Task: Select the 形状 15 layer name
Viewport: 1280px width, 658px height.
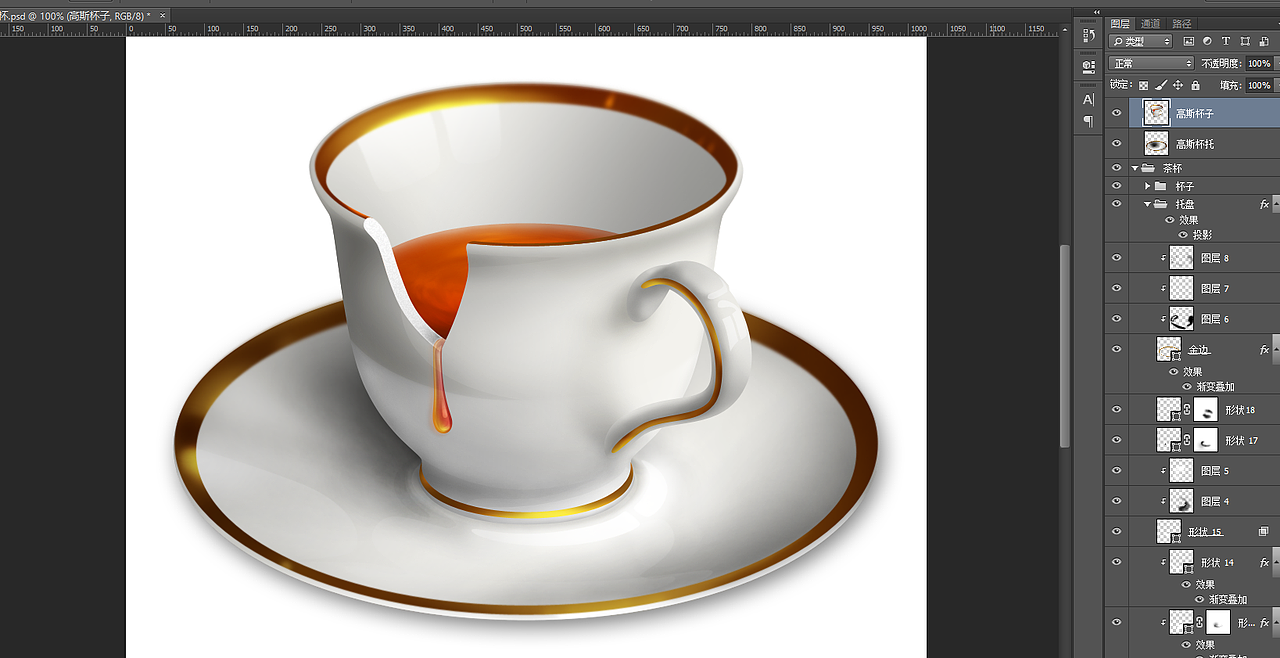Action: [x=1205, y=532]
